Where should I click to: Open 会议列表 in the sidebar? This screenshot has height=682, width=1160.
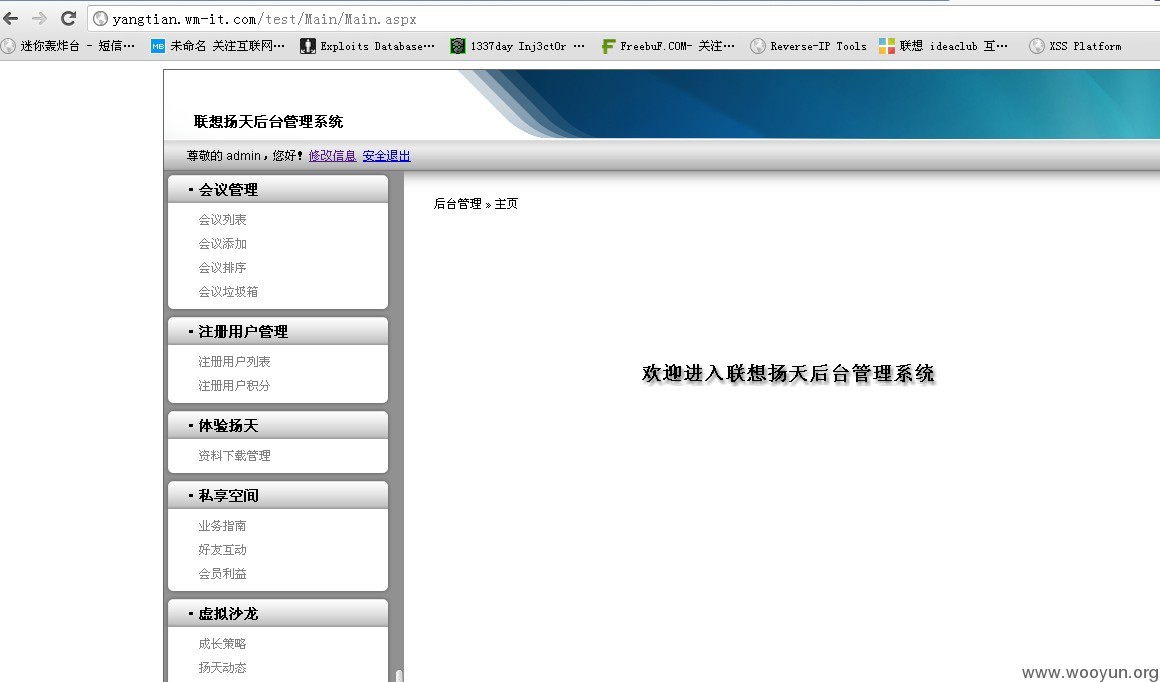tap(222, 220)
